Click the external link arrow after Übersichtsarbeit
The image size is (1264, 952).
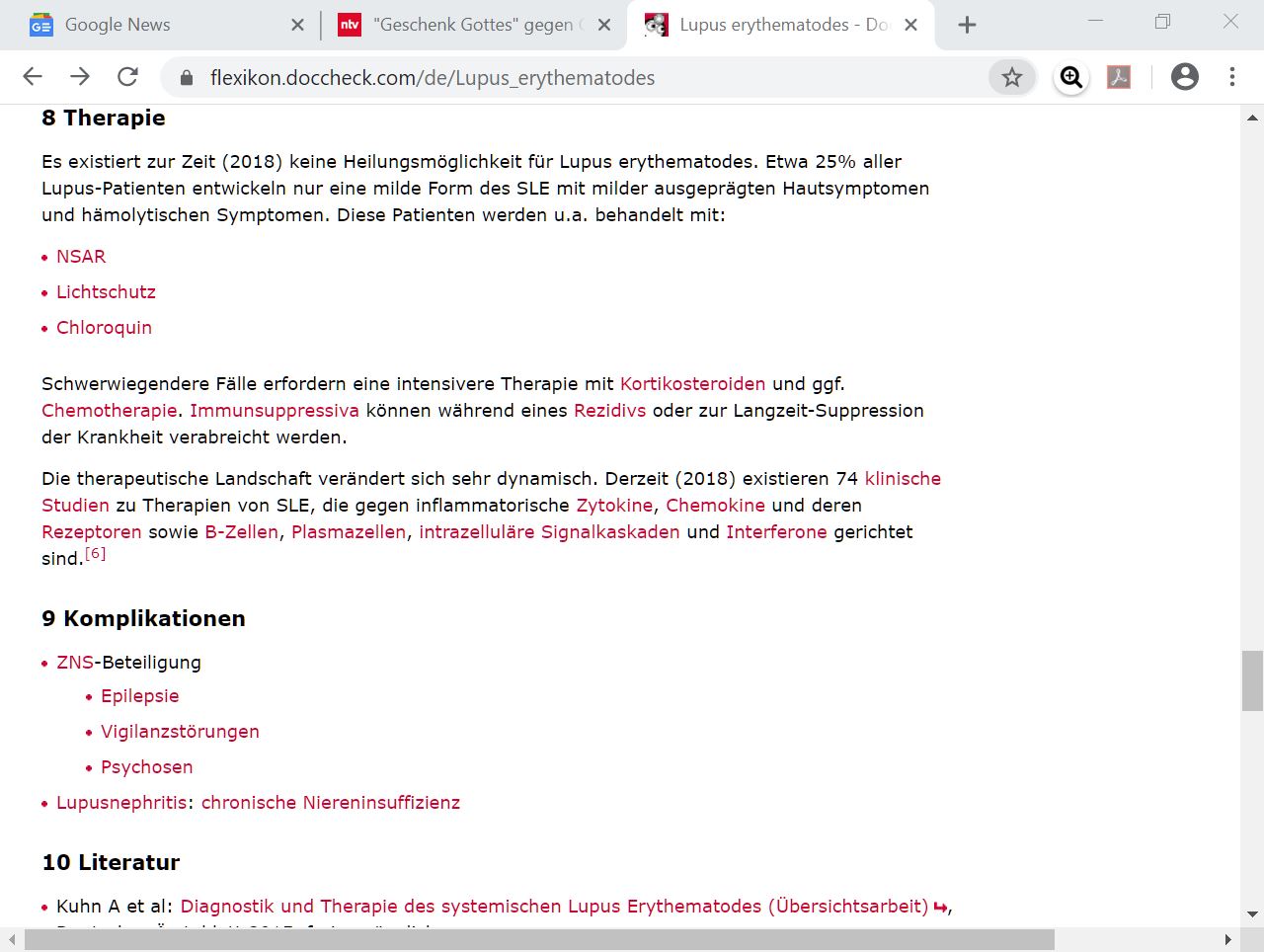click(940, 908)
